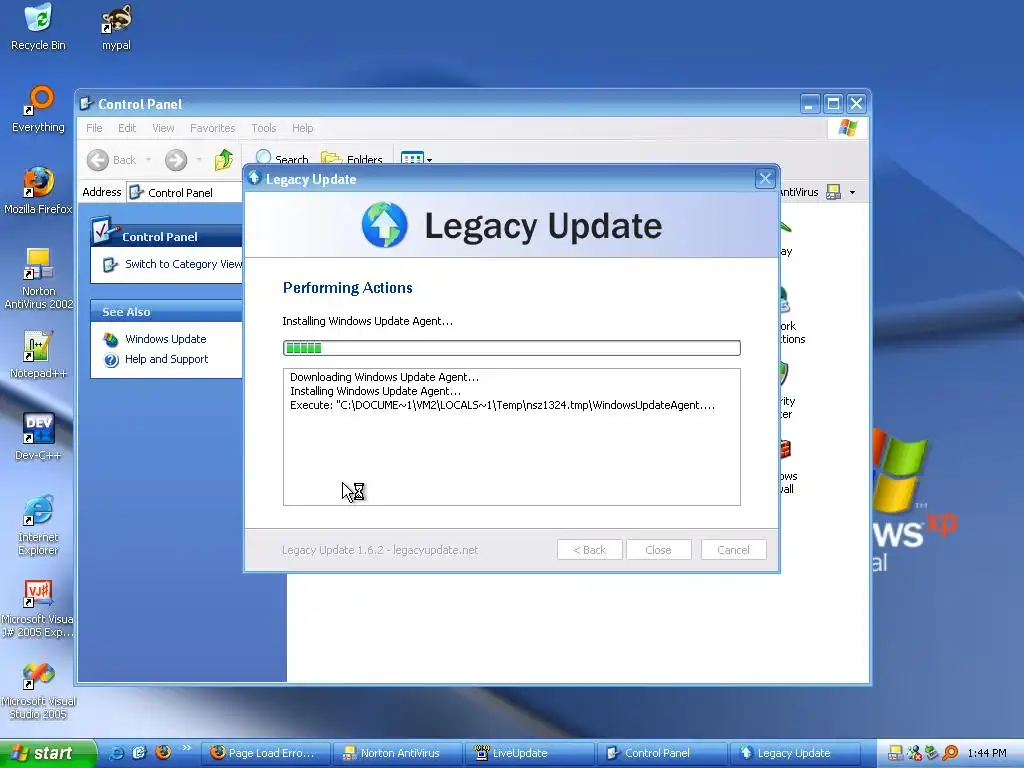Open Microsoft Visual J# 2005 Express icon
Viewport: 1024px width, 768px height.
[38, 608]
